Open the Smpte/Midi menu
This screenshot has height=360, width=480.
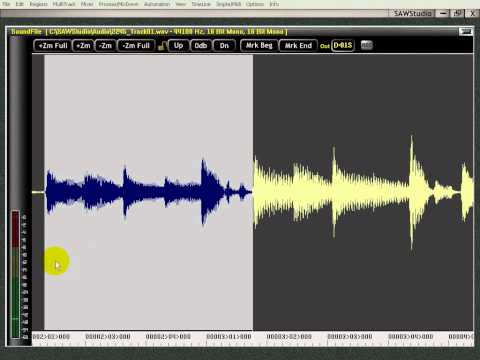(x=228, y=4)
